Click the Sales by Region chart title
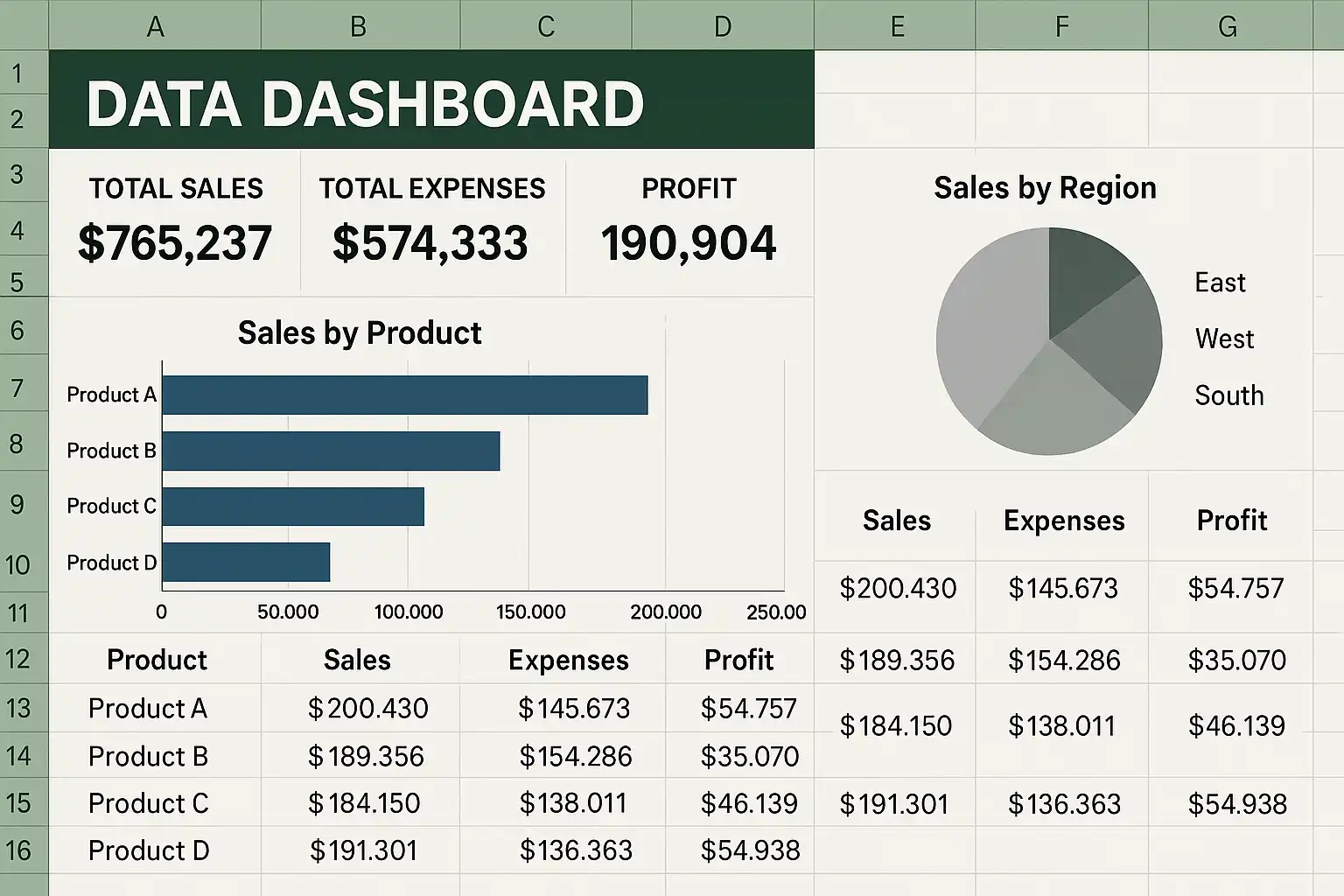This screenshot has width=1344, height=896. [1045, 188]
